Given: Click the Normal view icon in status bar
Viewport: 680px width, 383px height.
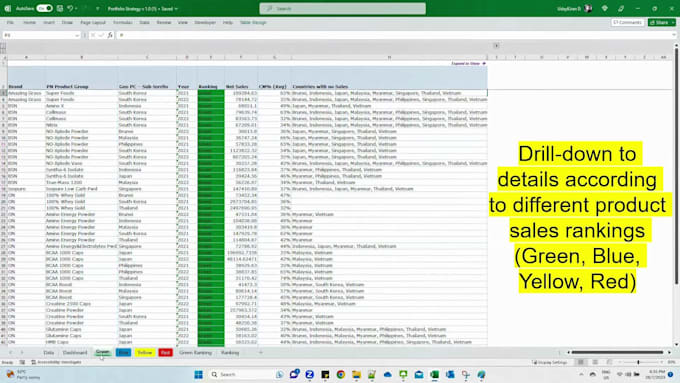Looking at the screenshot, I should pos(581,362).
